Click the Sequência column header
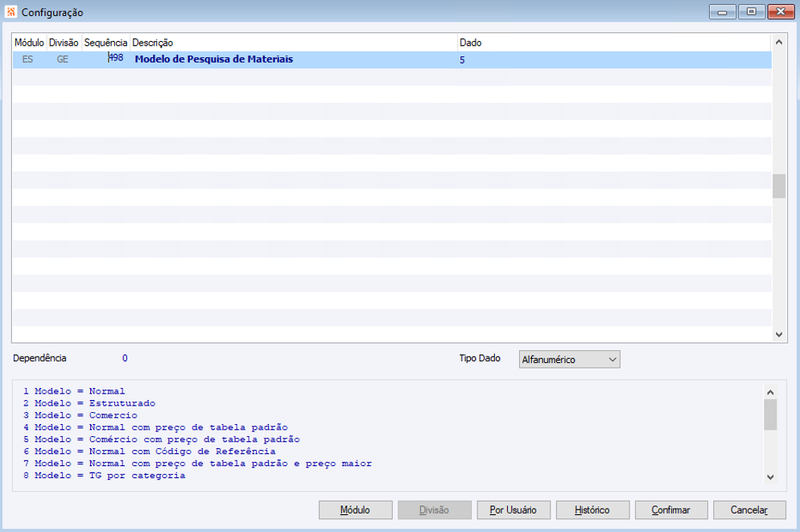The width and height of the screenshot is (800, 532). point(106,43)
